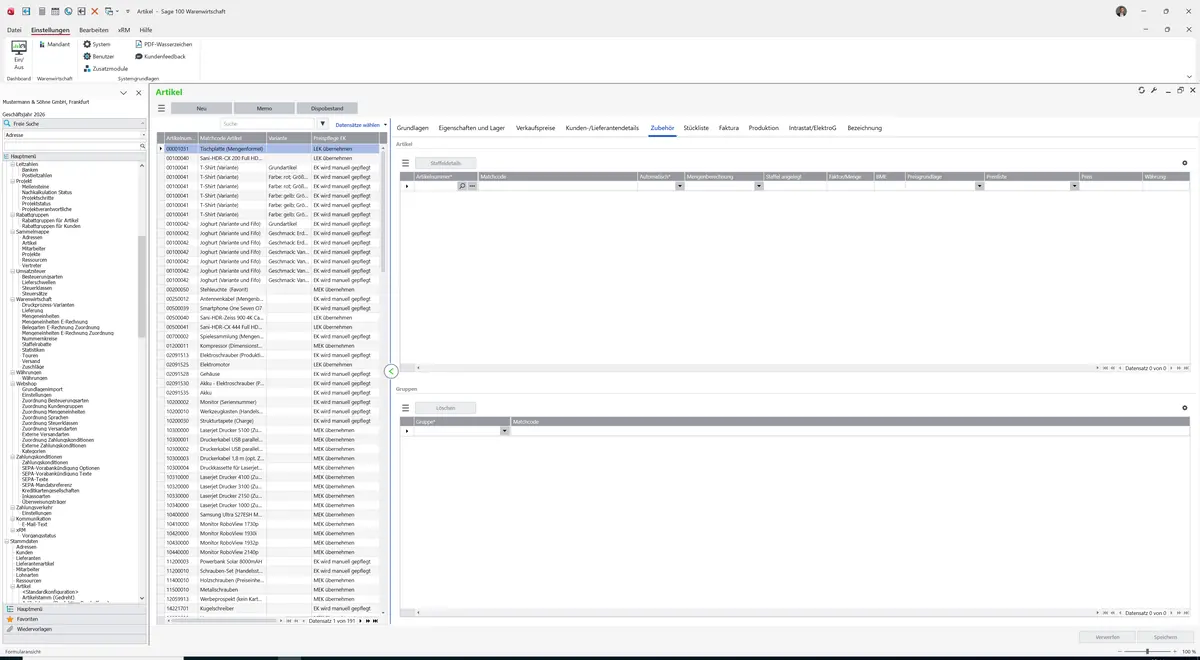1200x660 pixels.
Task: Click the Speichern button
Action: point(1165,636)
